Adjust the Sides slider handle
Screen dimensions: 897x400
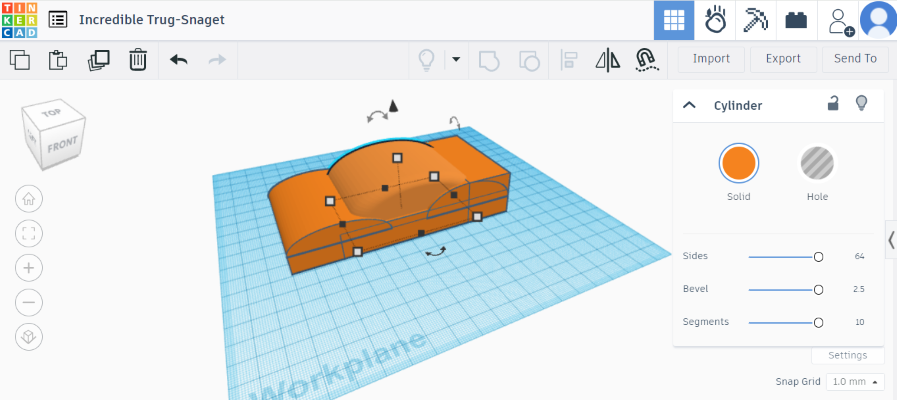[818, 257]
